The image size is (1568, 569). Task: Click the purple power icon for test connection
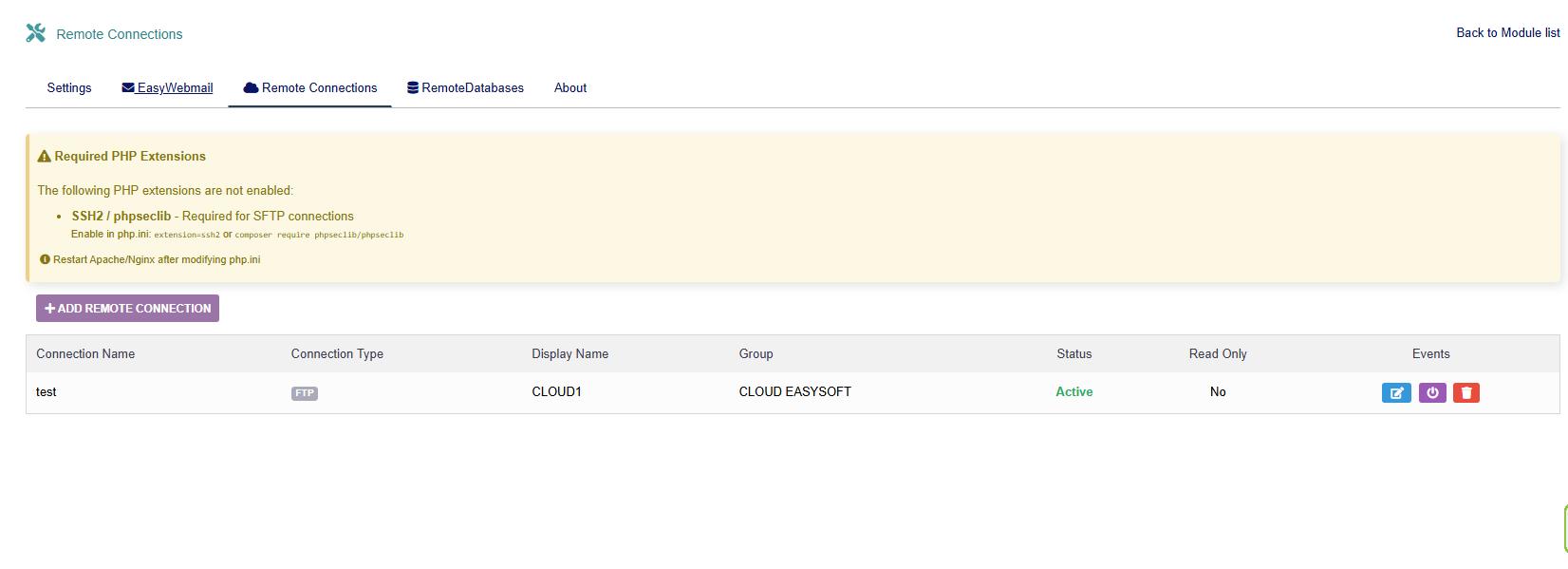[1432, 392]
